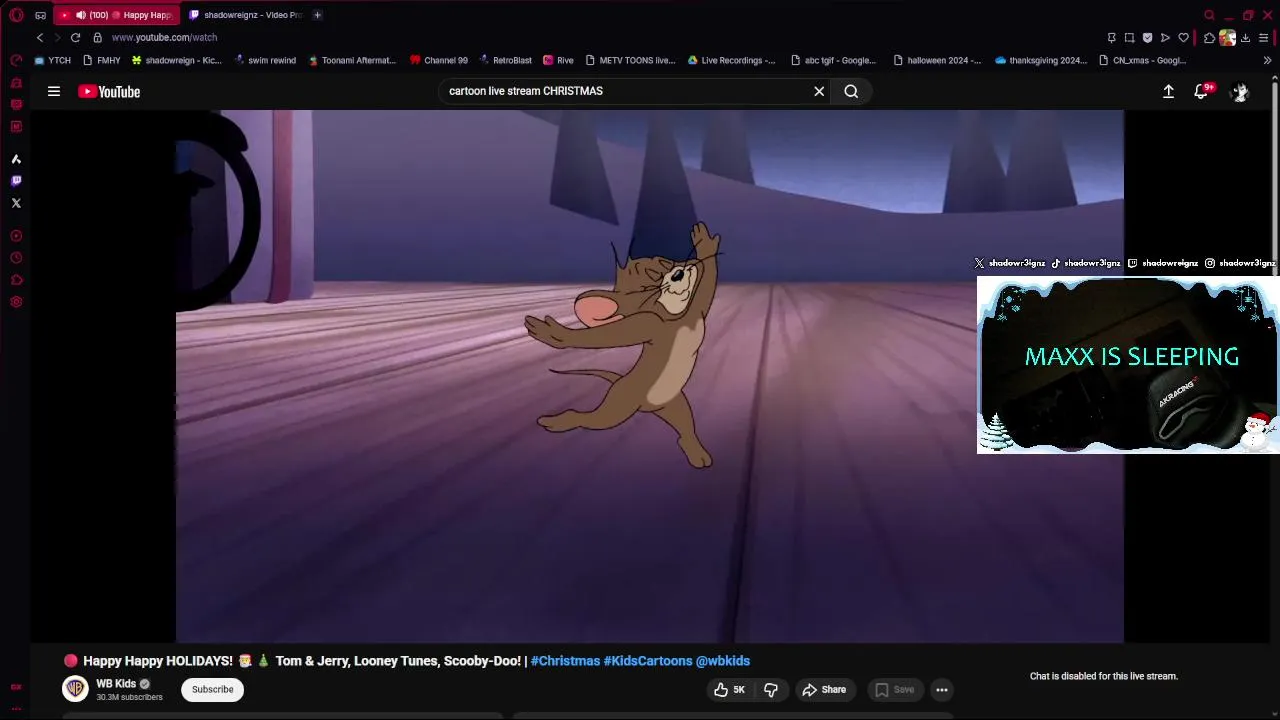Mute the audio icon on YouTube tab
This screenshot has width=1280, height=720.
click(x=81, y=15)
